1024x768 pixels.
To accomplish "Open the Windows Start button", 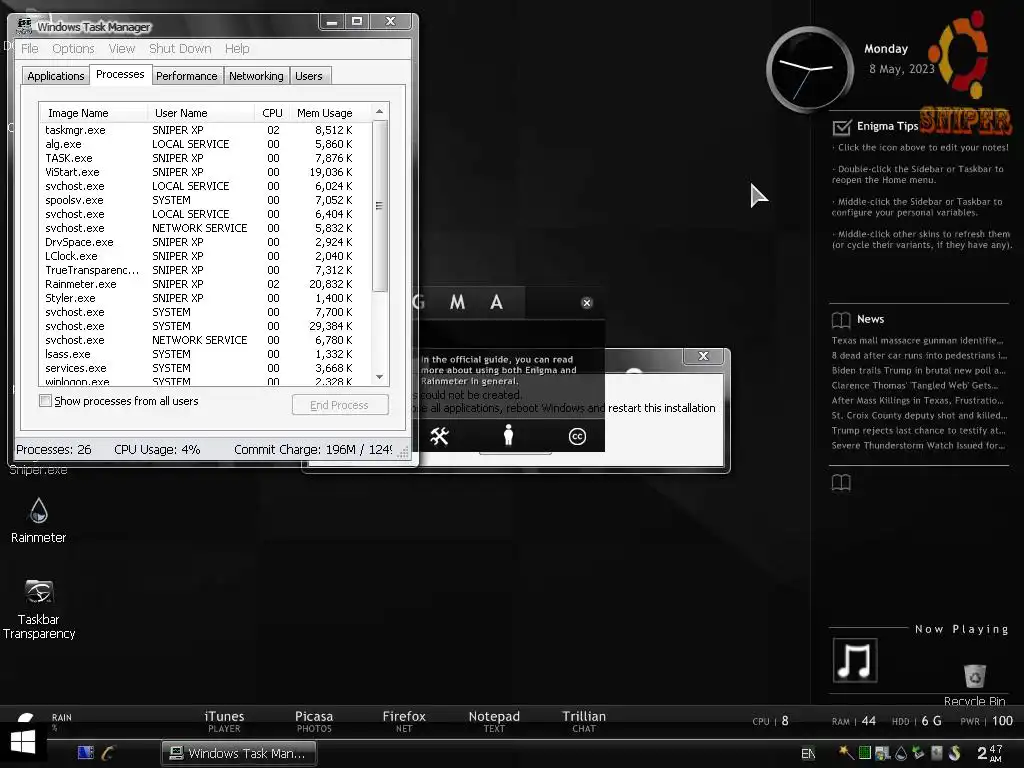I will pyautogui.click(x=23, y=743).
